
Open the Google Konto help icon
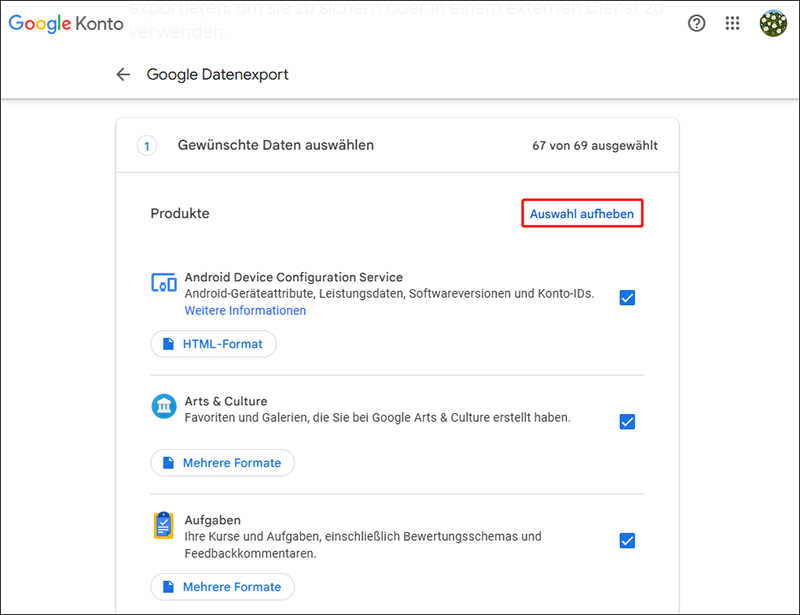click(x=696, y=23)
